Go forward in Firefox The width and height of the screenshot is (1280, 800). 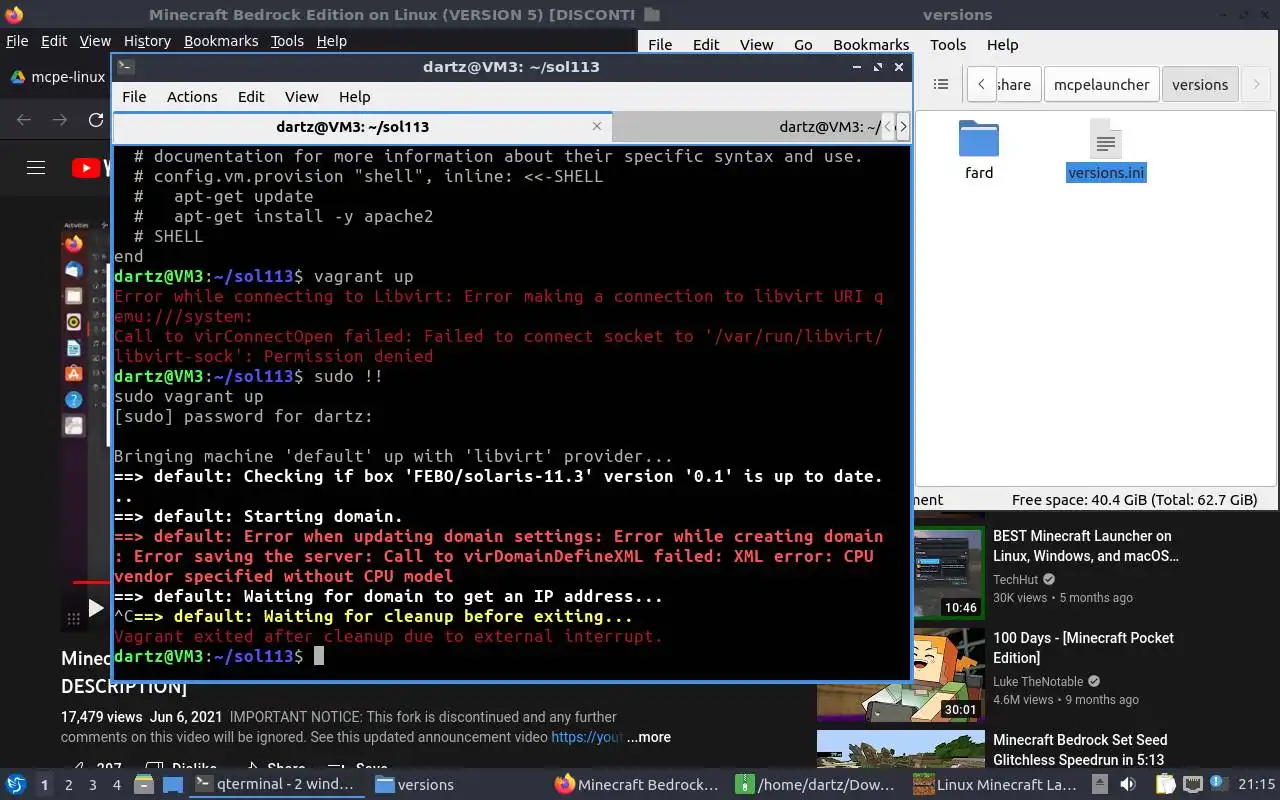(60, 120)
